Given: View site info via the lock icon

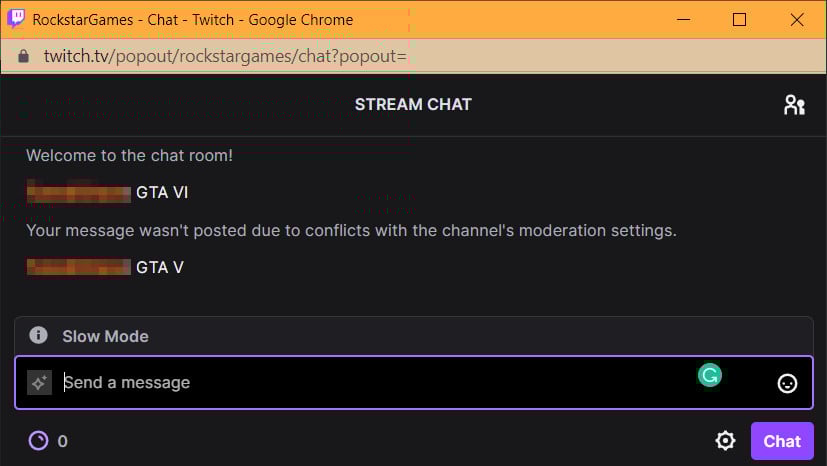Looking at the screenshot, I should pyautogui.click(x=23, y=56).
